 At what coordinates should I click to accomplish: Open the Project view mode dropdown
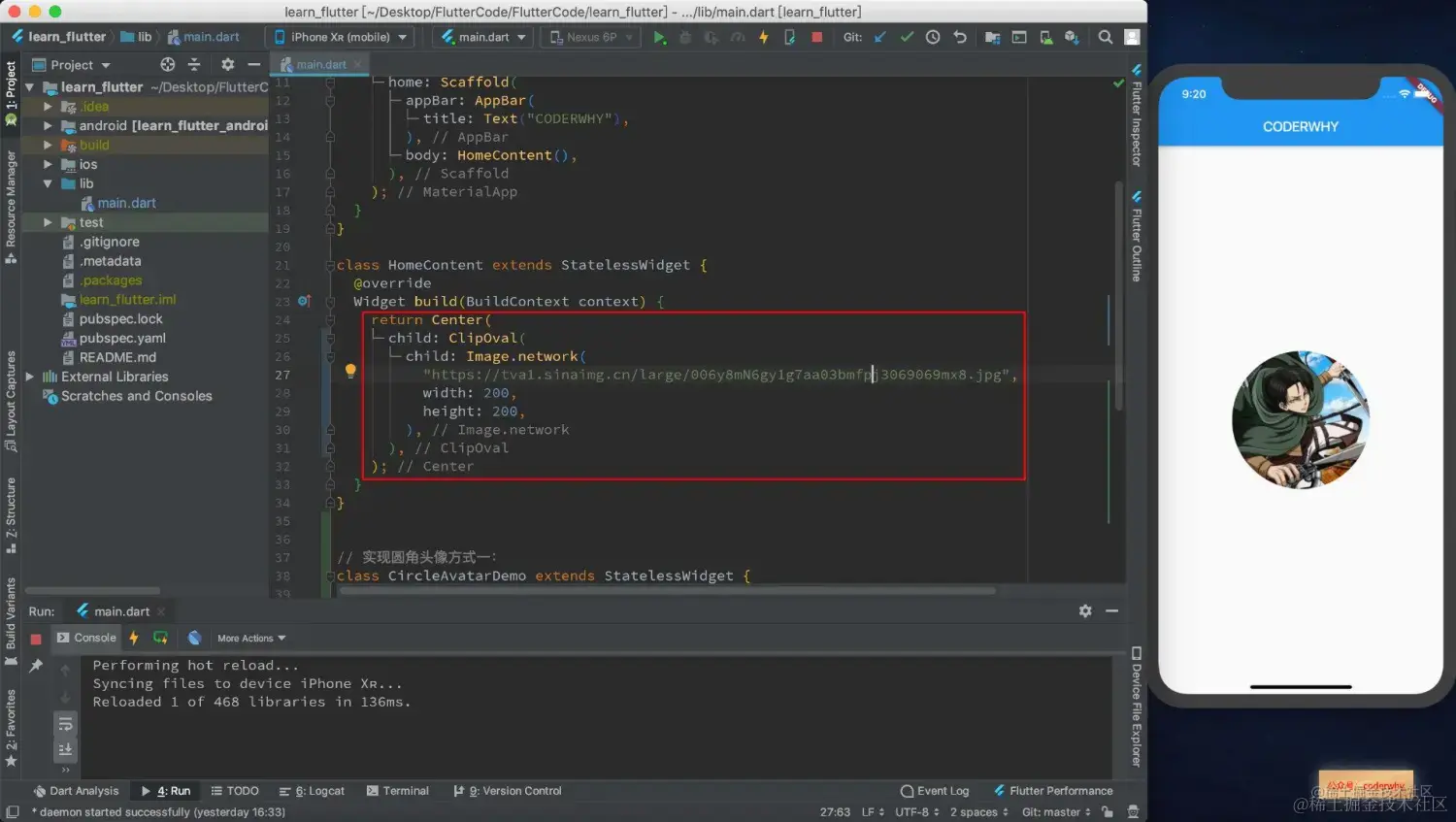pyautogui.click(x=72, y=65)
